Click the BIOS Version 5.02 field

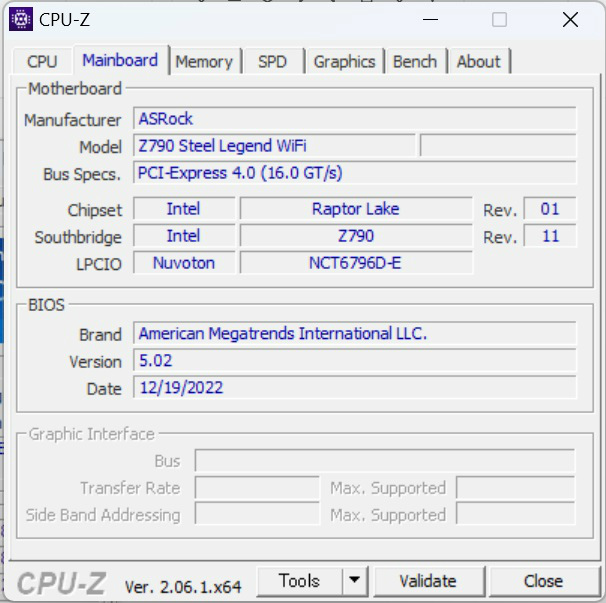(x=354, y=360)
